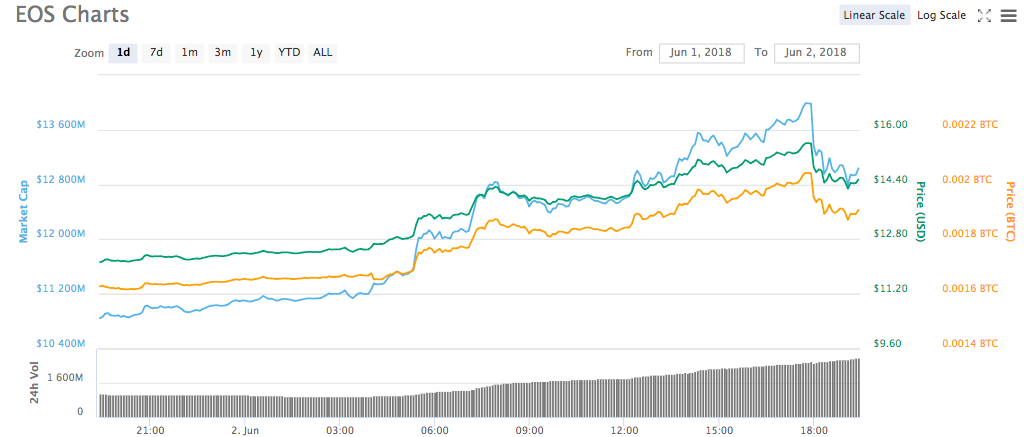
Task: Switch to Log Scale
Action: tap(941, 15)
